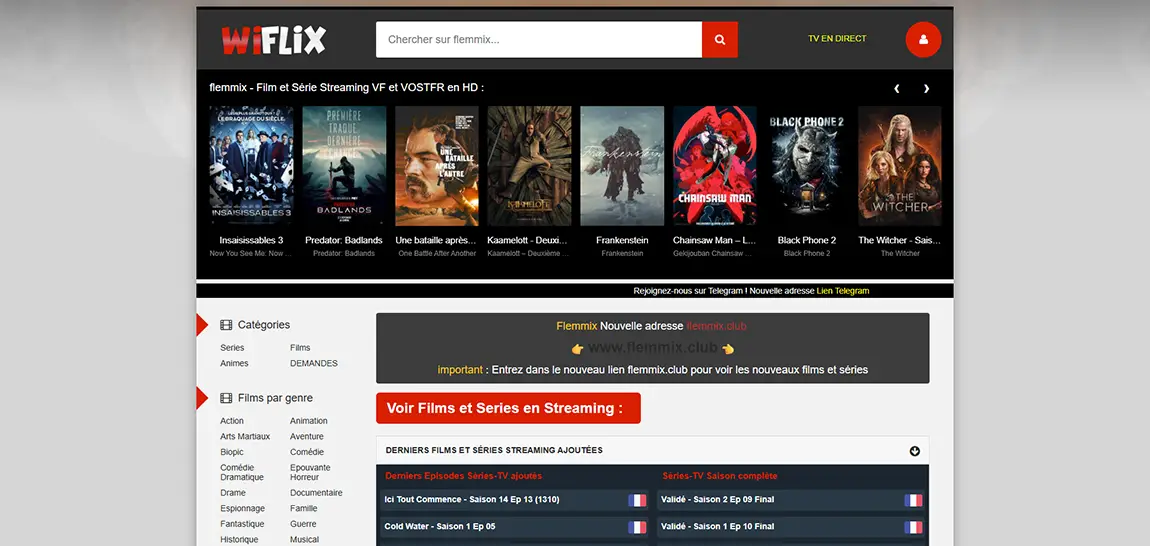This screenshot has height=546, width=1150.
Task: Click French flag on Ici Tout Commence row
Action: [637, 500]
